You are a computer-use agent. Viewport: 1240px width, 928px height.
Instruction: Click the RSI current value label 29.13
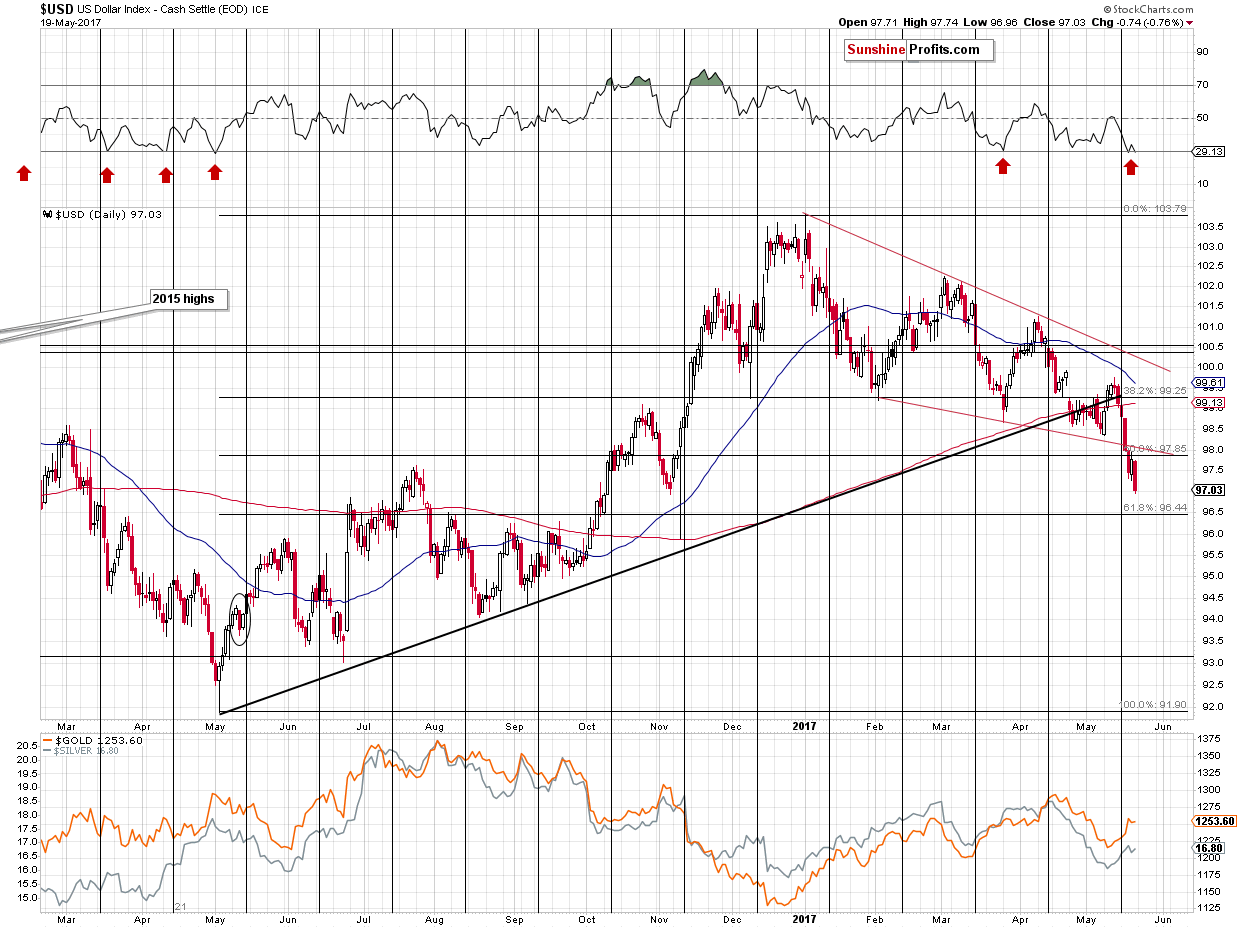click(1209, 152)
